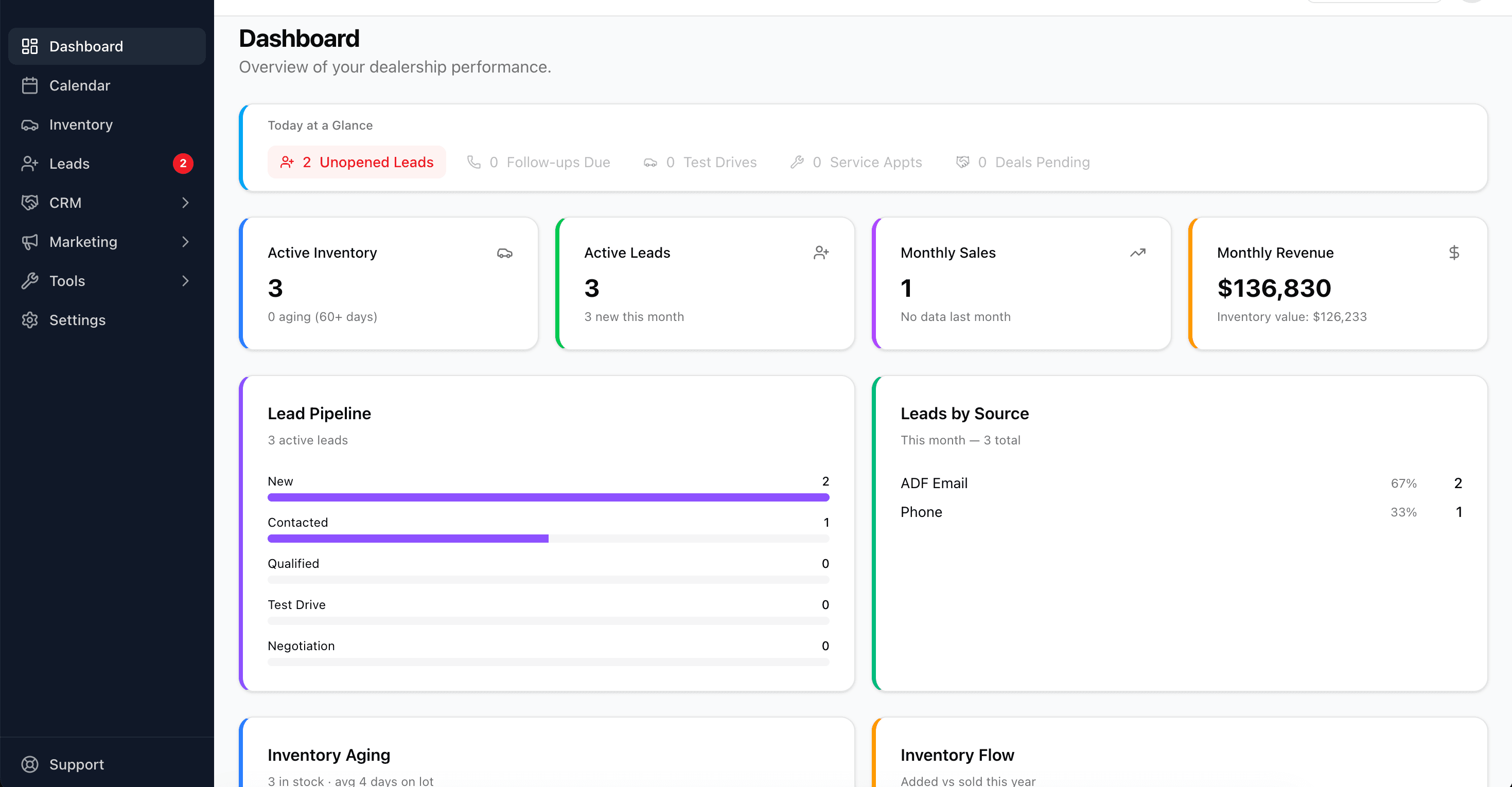The height and width of the screenshot is (787, 1512).
Task: Click the Leads by Source heading
Action: pos(964,414)
